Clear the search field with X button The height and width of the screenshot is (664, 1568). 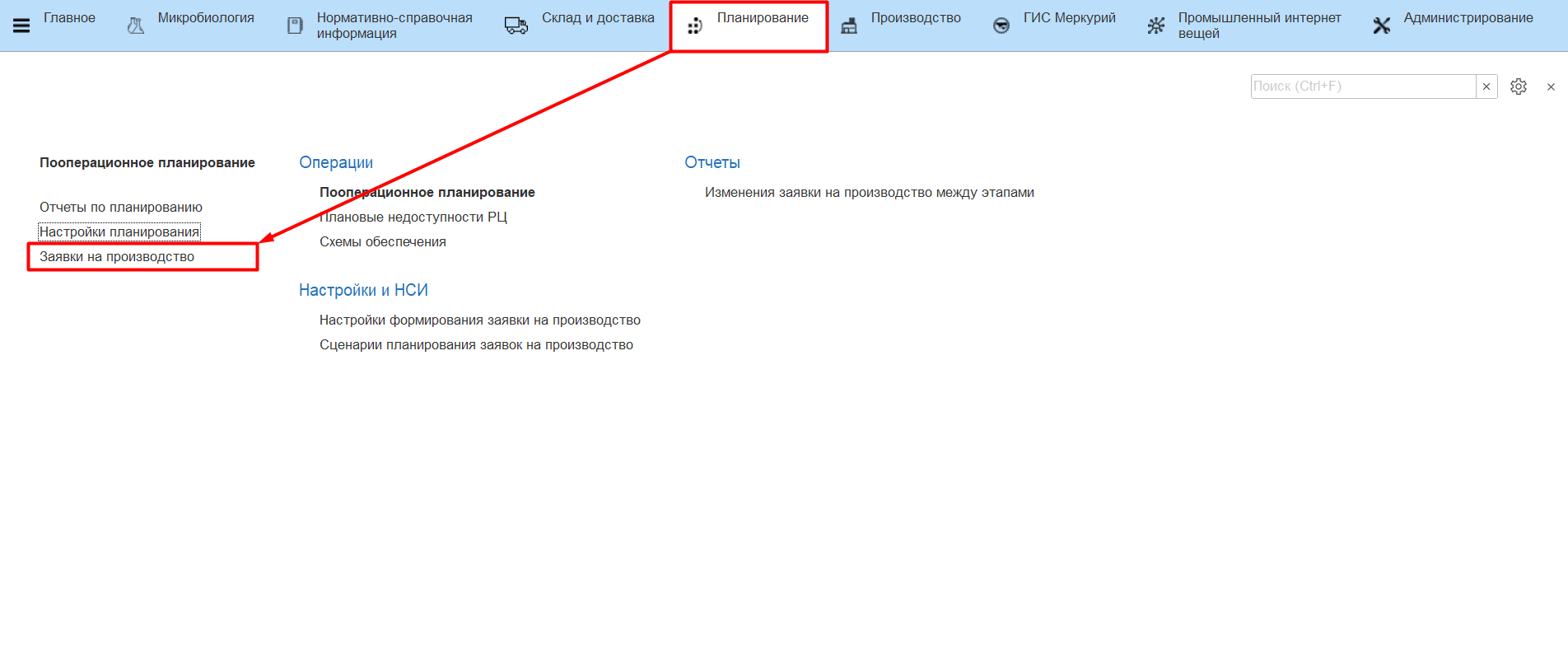point(1486,87)
